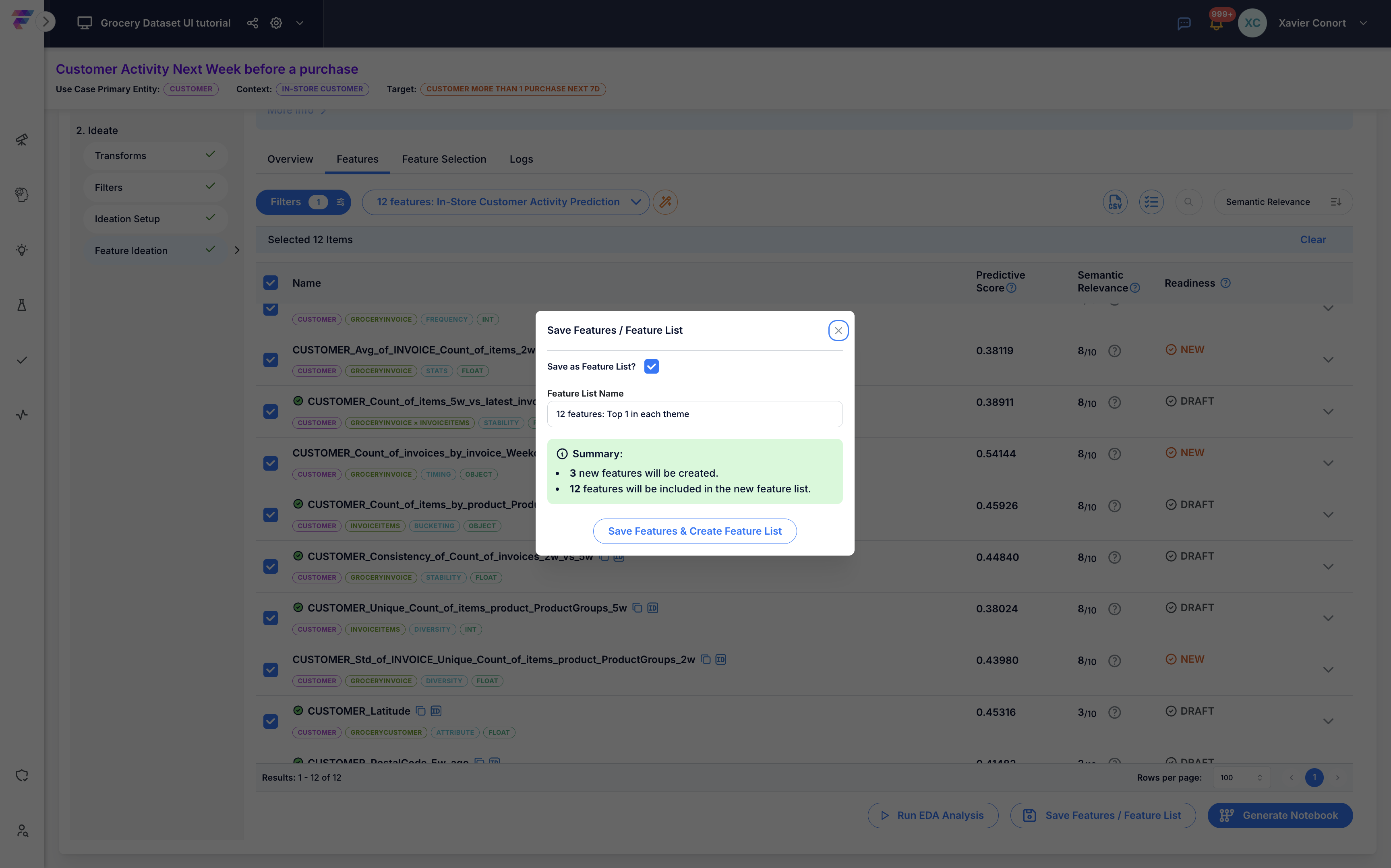Click the share icon beside project title

tap(253, 23)
